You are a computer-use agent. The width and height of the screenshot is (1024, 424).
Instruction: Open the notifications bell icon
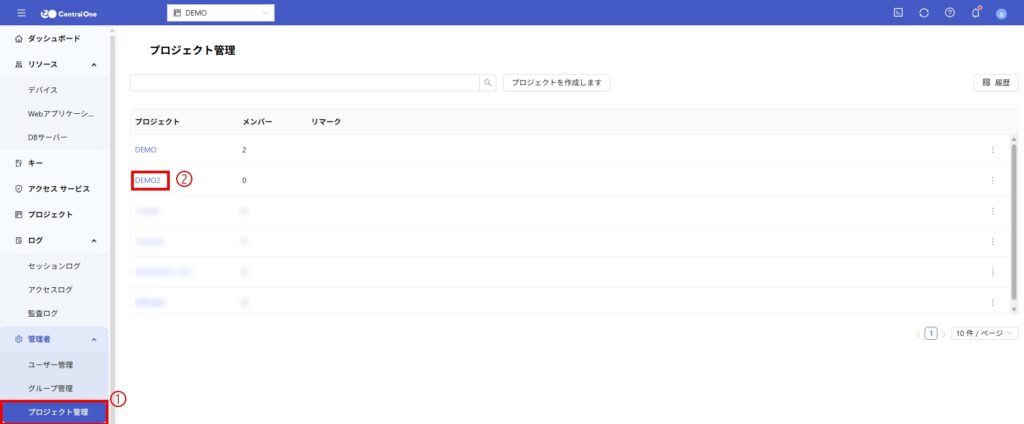(976, 13)
